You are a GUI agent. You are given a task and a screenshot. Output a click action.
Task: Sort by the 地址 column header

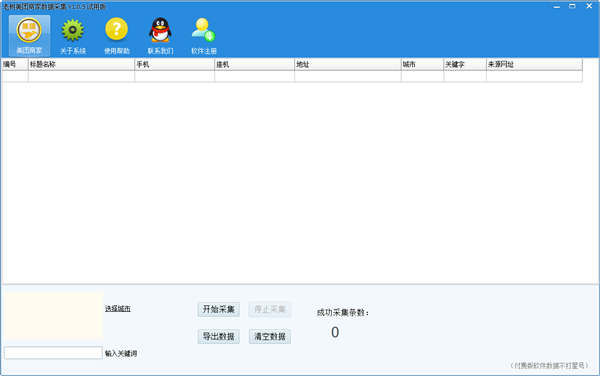click(x=348, y=64)
